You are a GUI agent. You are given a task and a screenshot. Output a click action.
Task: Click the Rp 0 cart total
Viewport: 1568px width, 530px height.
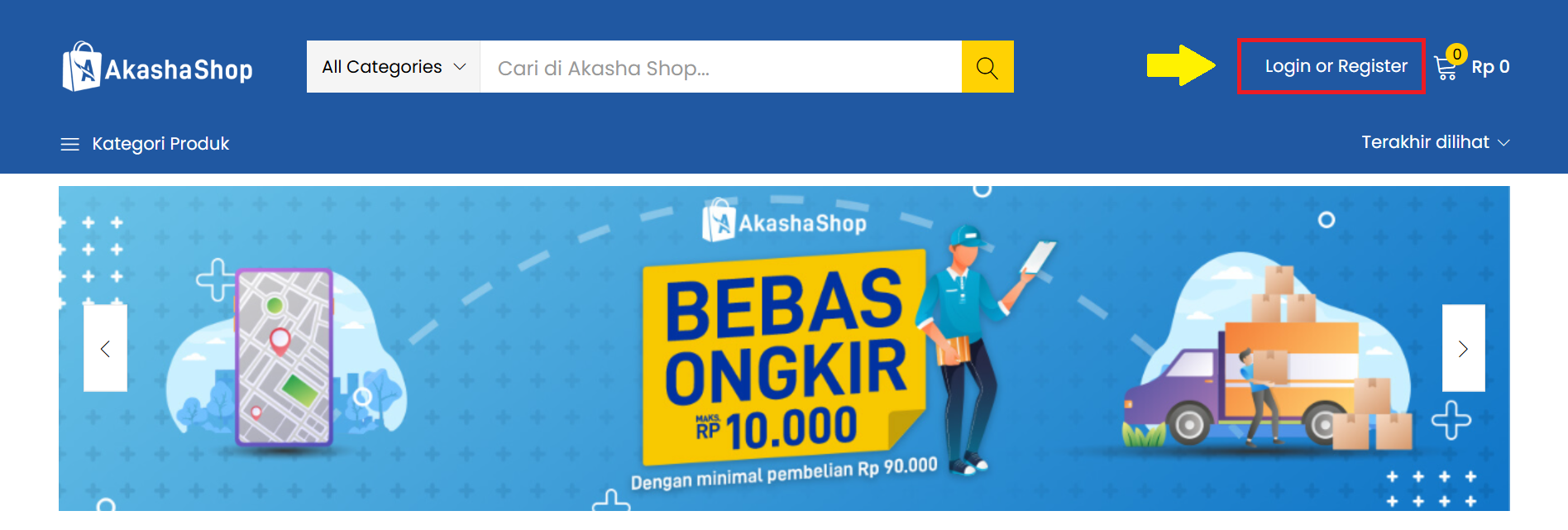[x=1490, y=67]
